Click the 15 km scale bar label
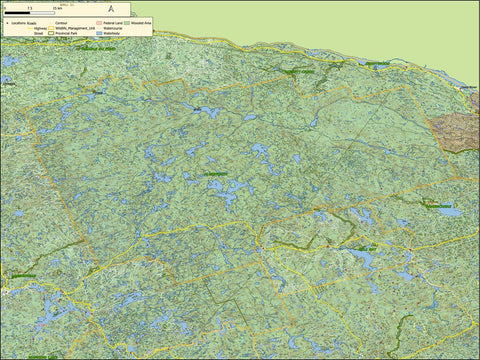This screenshot has height=360, width=480. tap(57, 8)
